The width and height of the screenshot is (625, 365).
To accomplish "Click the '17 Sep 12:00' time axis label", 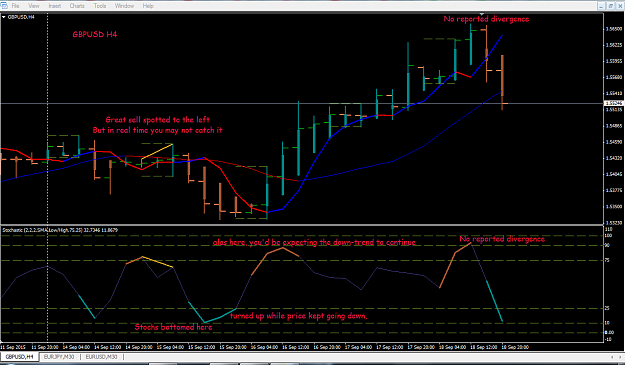I will point(390,347).
